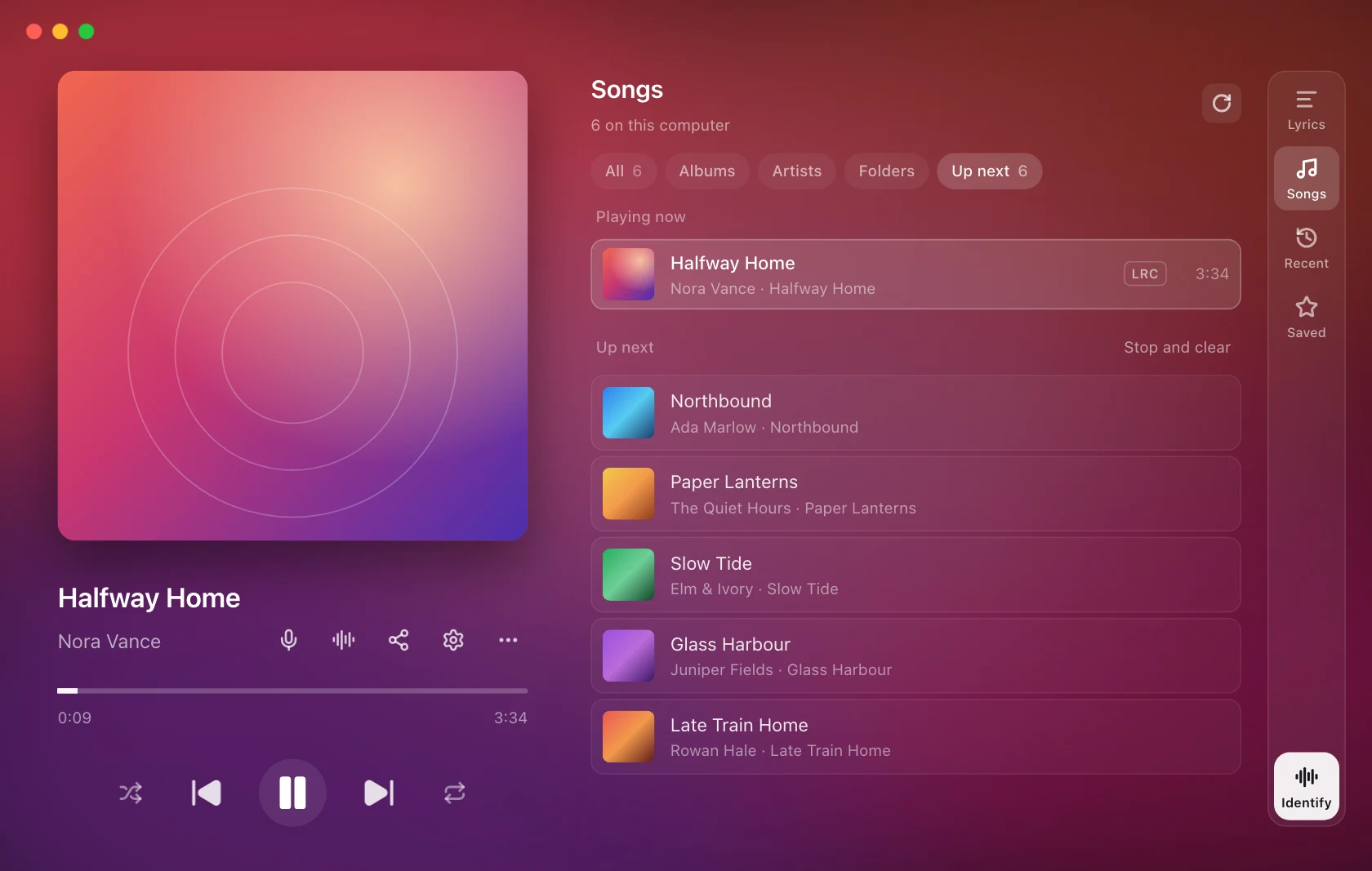
Task: Select the Up next tab
Action: [x=989, y=171]
